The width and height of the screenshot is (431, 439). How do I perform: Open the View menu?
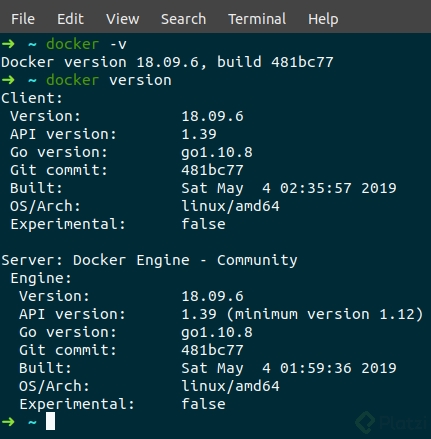(x=122, y=19)
